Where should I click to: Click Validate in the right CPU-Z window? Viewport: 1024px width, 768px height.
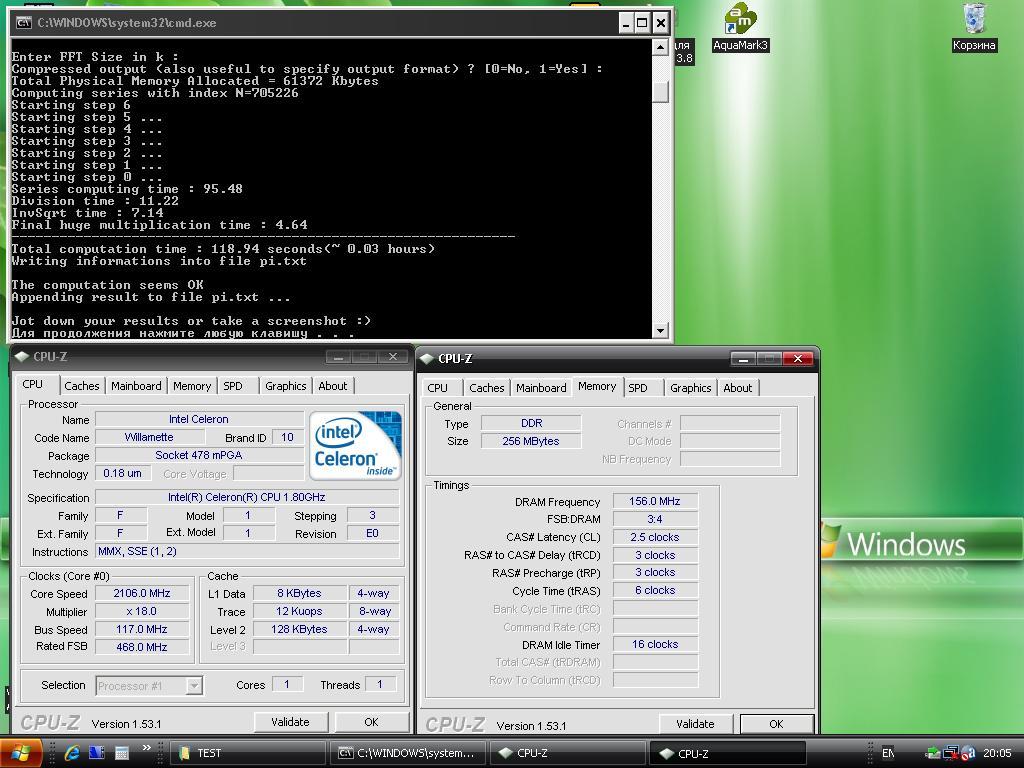point(695,724)
